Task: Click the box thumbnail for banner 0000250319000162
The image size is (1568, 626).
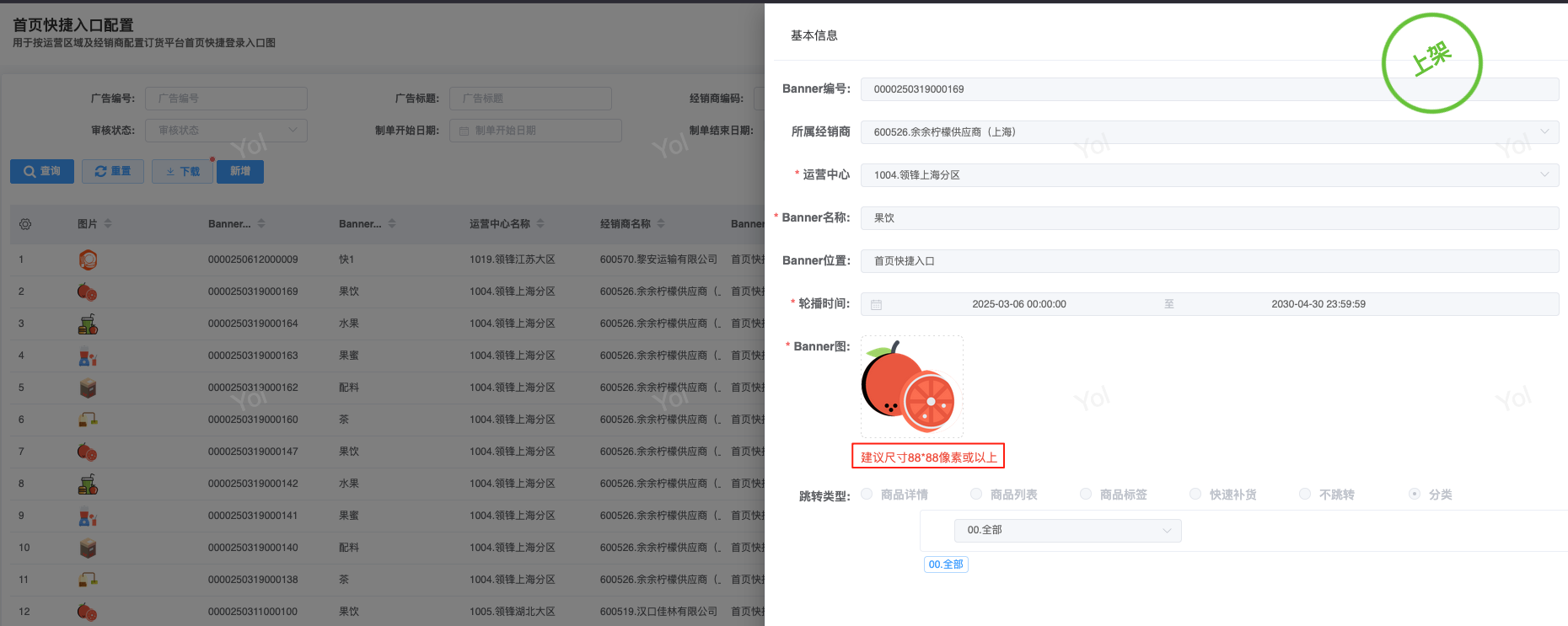Action: click(x=88, y=388)
